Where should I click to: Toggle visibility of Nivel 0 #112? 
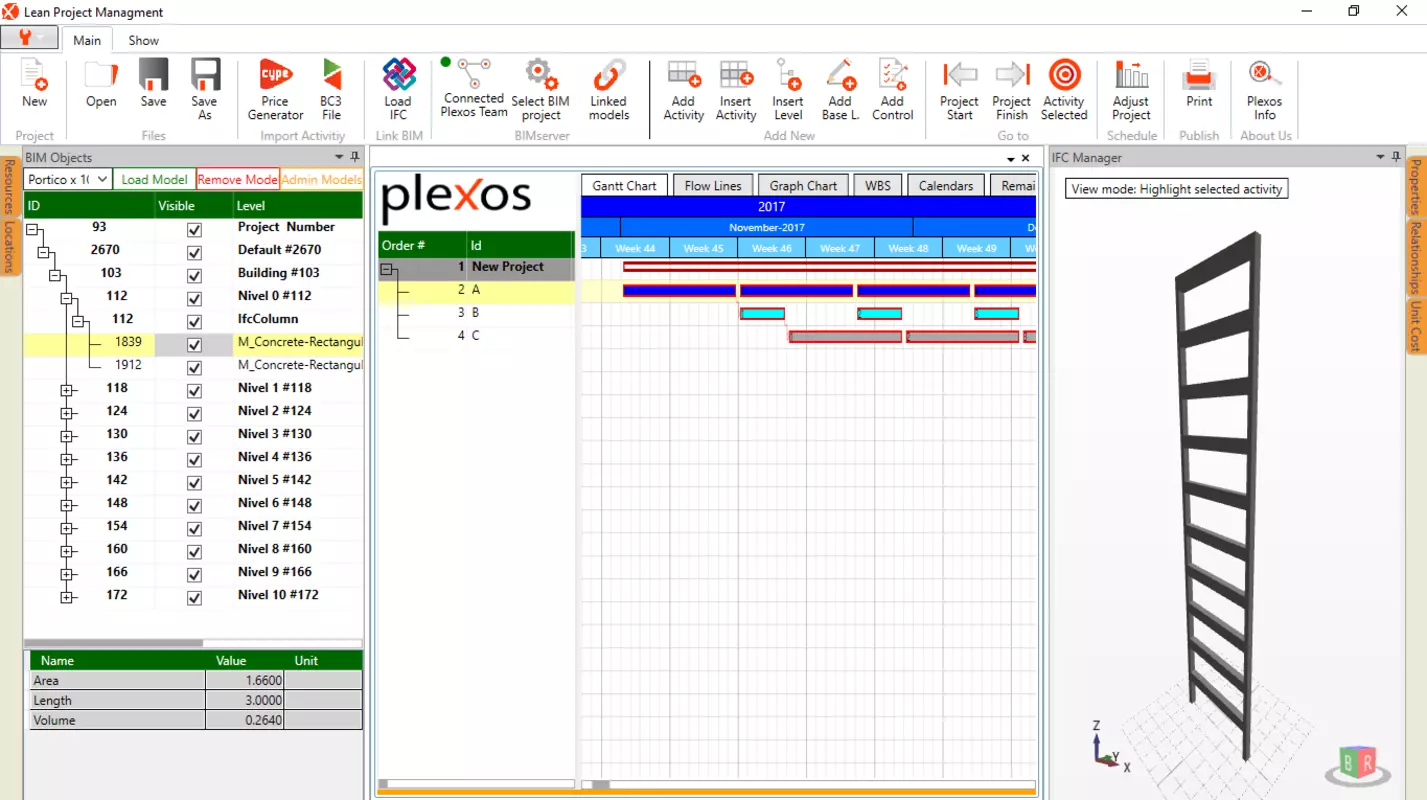194,299
